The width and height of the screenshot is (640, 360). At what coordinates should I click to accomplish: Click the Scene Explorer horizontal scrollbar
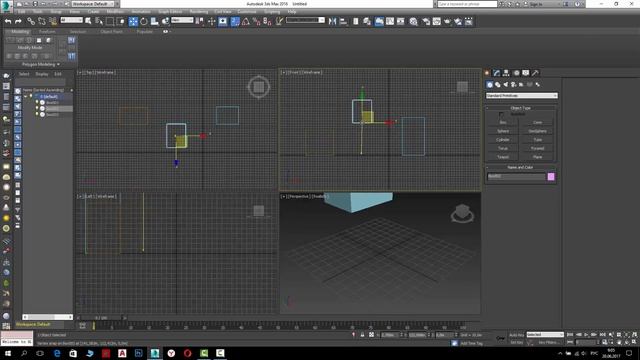point(47,317)
